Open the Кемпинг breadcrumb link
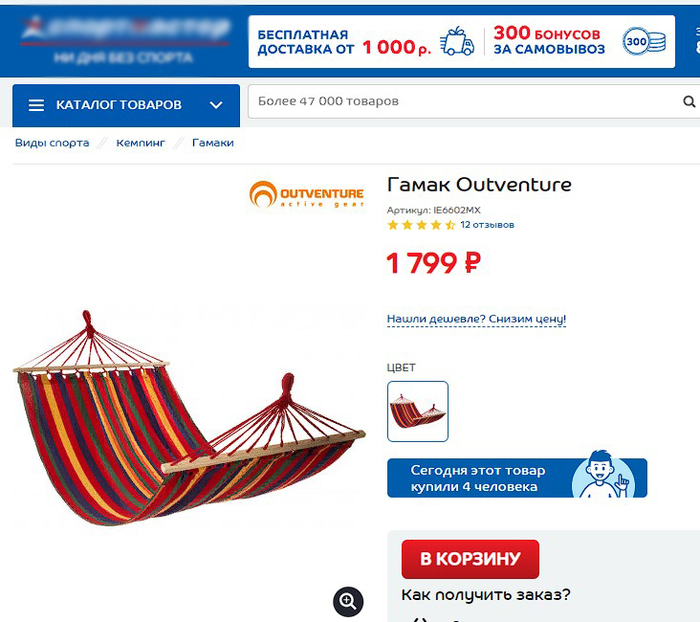The height and width of the screenshot is (622, 700). pyautogui.click(x=141, y=143)
